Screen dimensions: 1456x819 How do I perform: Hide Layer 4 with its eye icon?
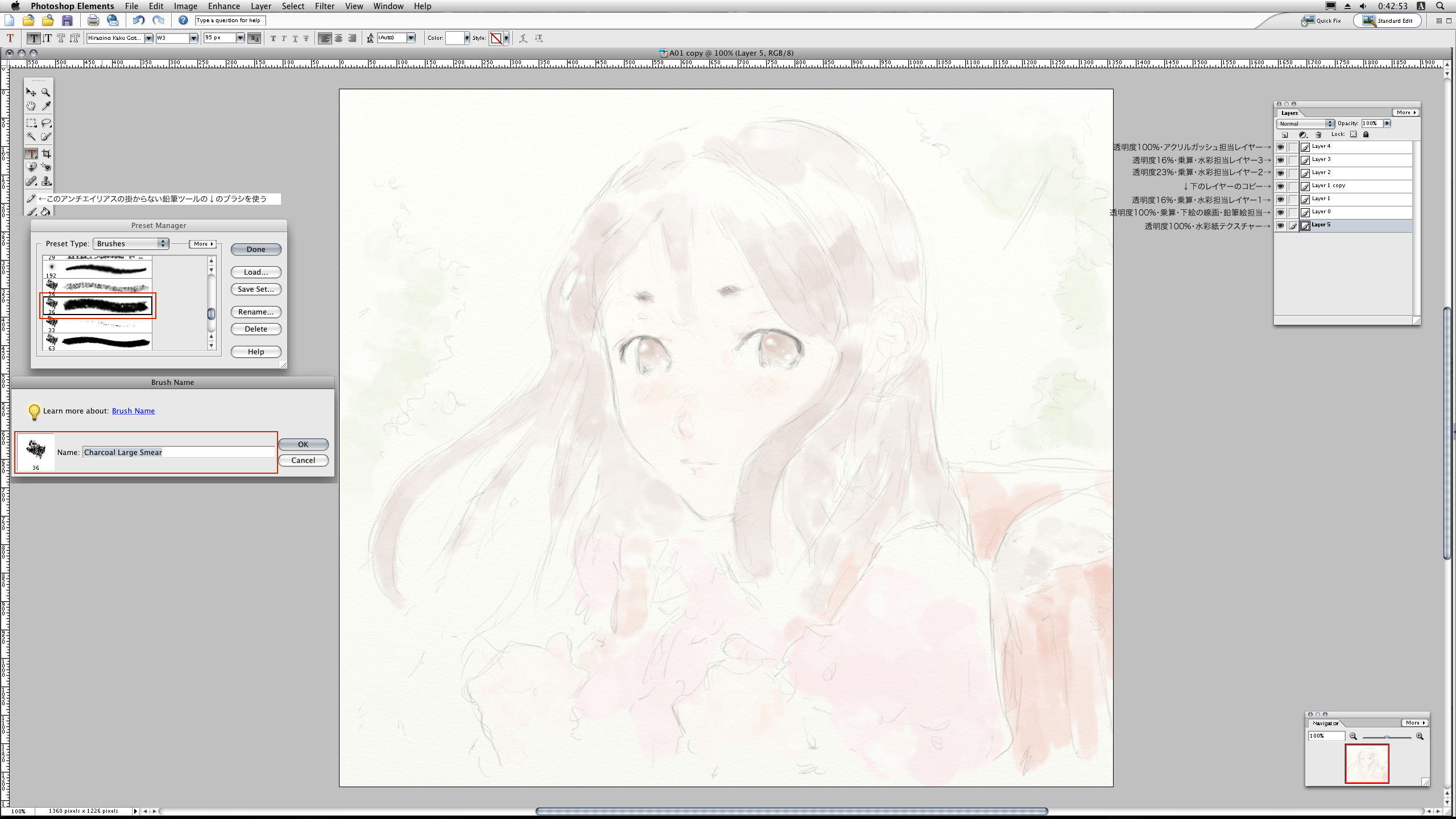point(1280,147)
